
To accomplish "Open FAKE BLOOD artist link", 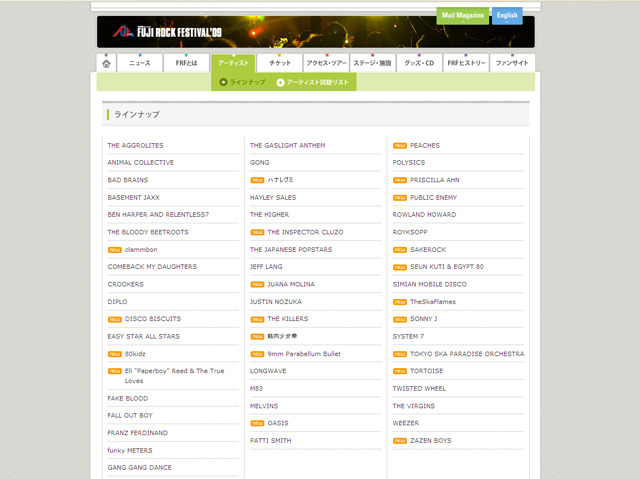I will (x=128, y=398).
